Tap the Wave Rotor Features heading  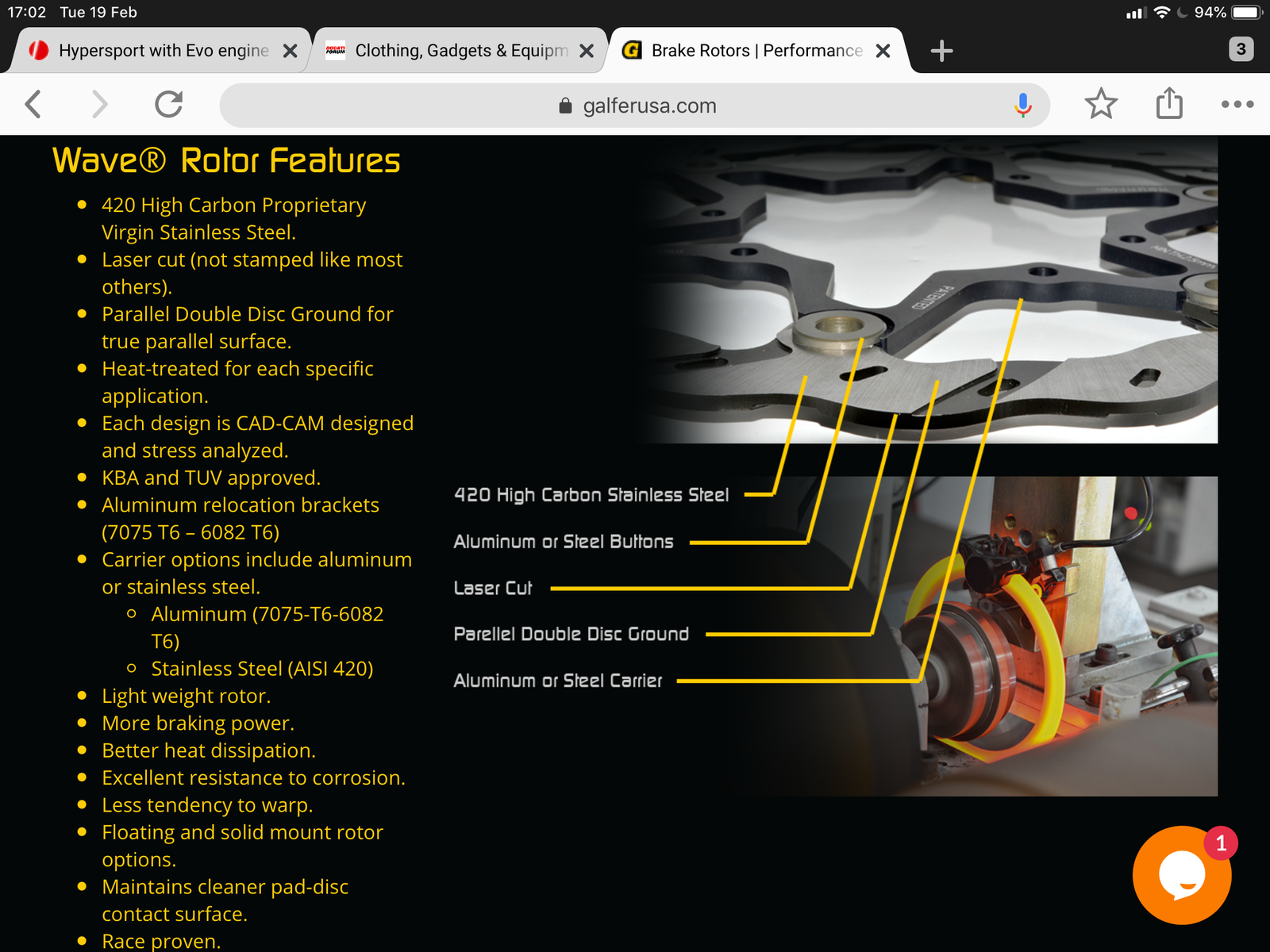pos(226,161)
